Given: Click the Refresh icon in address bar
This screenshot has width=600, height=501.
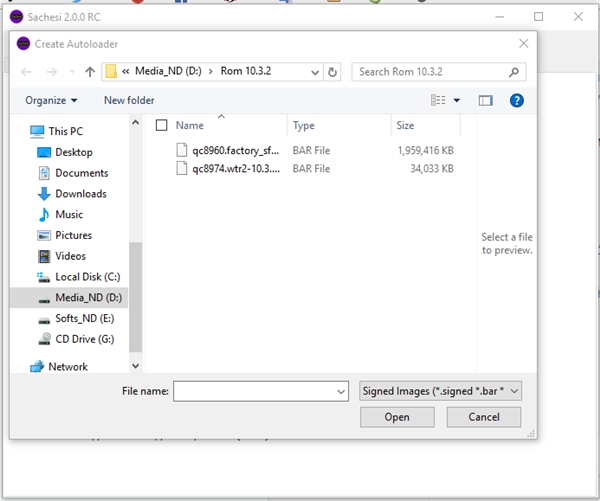Looking at the screenshot, I should (x=333, y=72).
